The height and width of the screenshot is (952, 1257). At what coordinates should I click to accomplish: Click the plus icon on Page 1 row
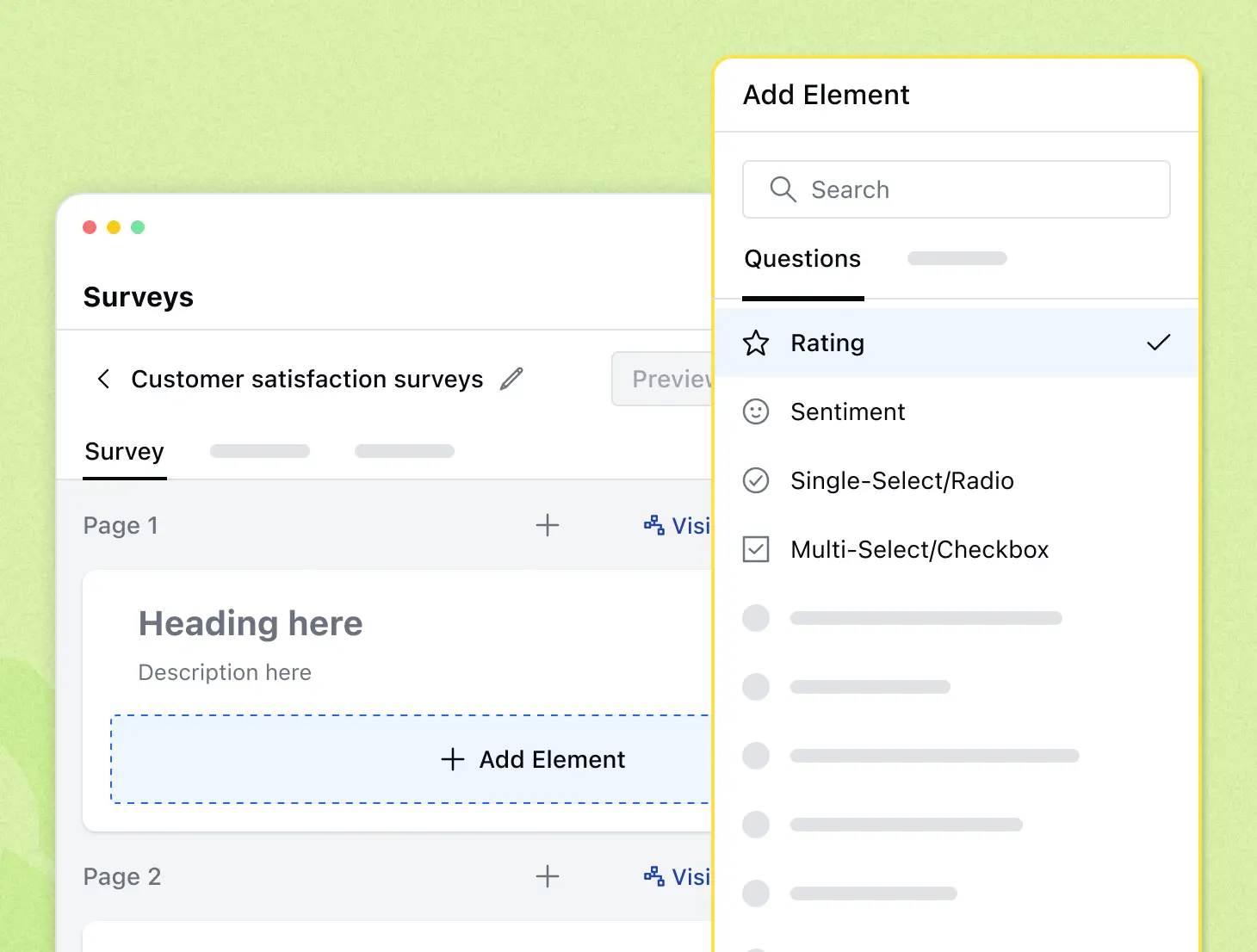point(548,525)
